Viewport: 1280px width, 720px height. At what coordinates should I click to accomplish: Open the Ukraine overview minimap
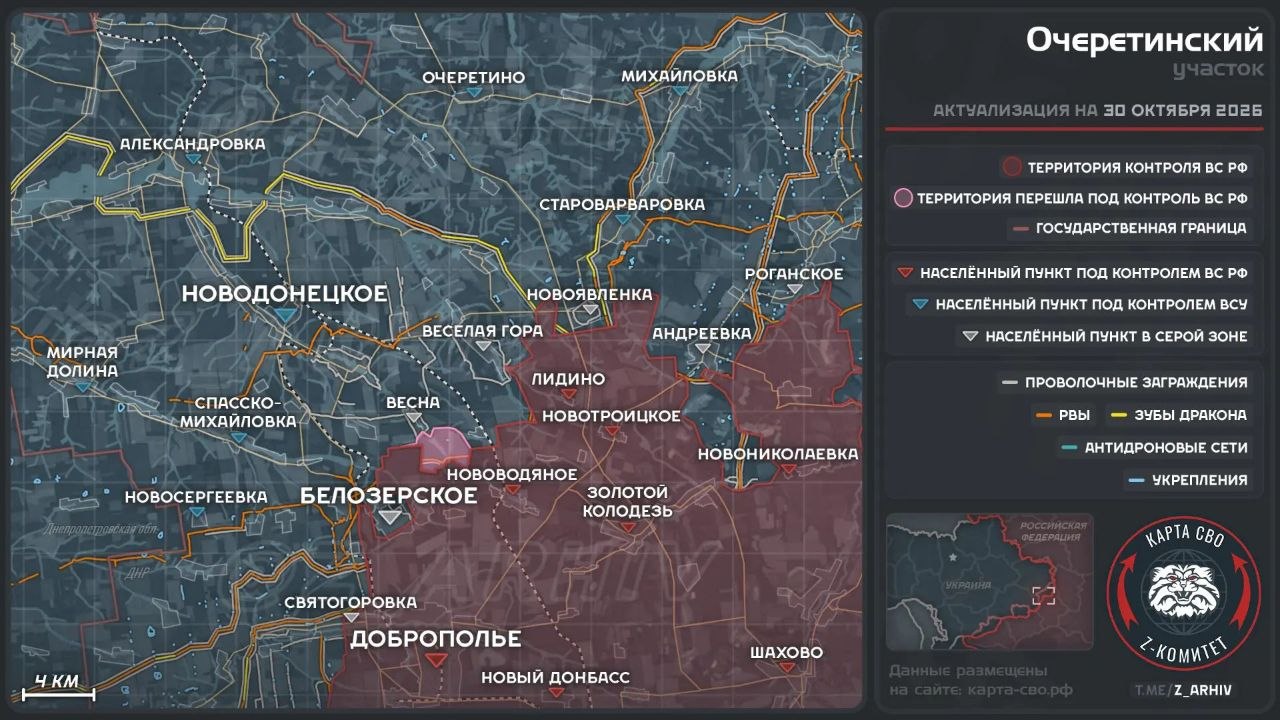(989, 583)
